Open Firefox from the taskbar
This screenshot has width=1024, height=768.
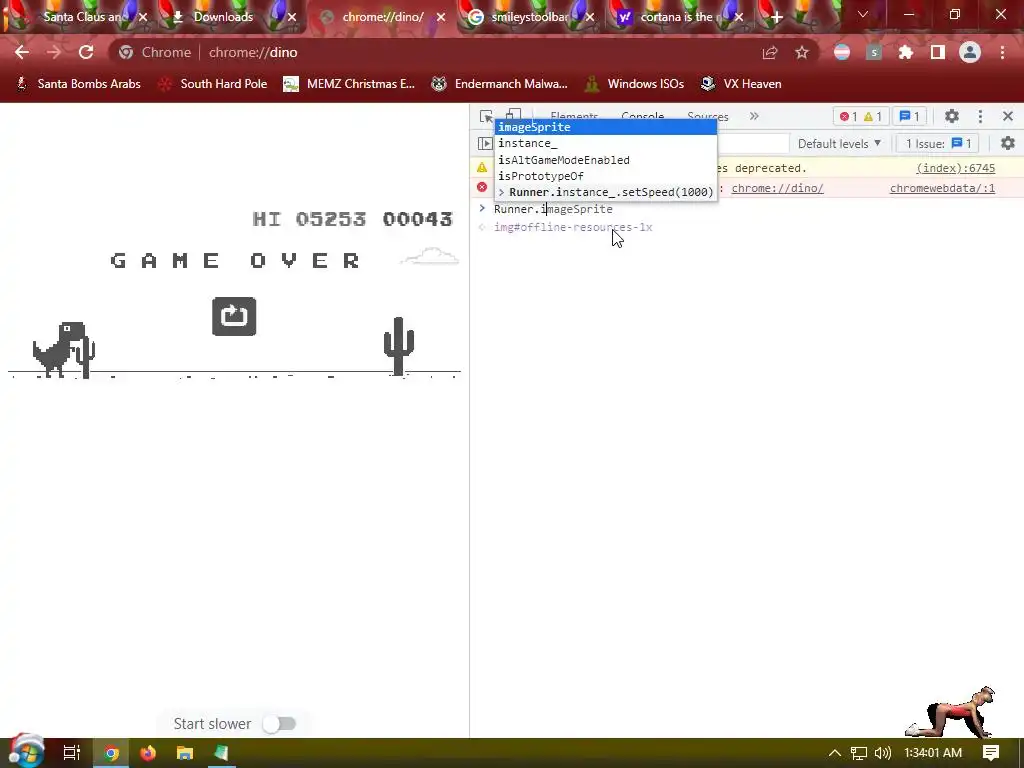coord(148,753)
